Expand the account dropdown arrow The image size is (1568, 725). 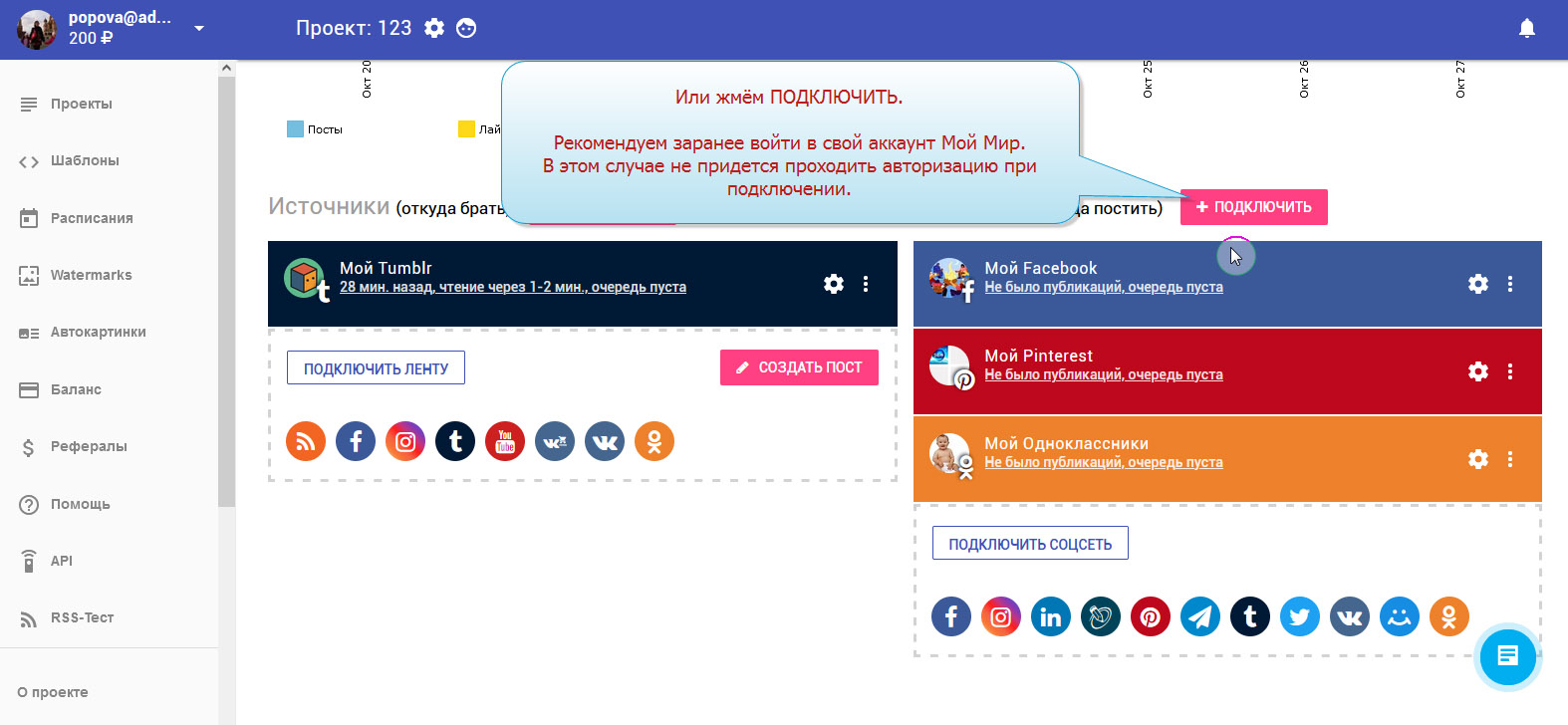(199, 29)
